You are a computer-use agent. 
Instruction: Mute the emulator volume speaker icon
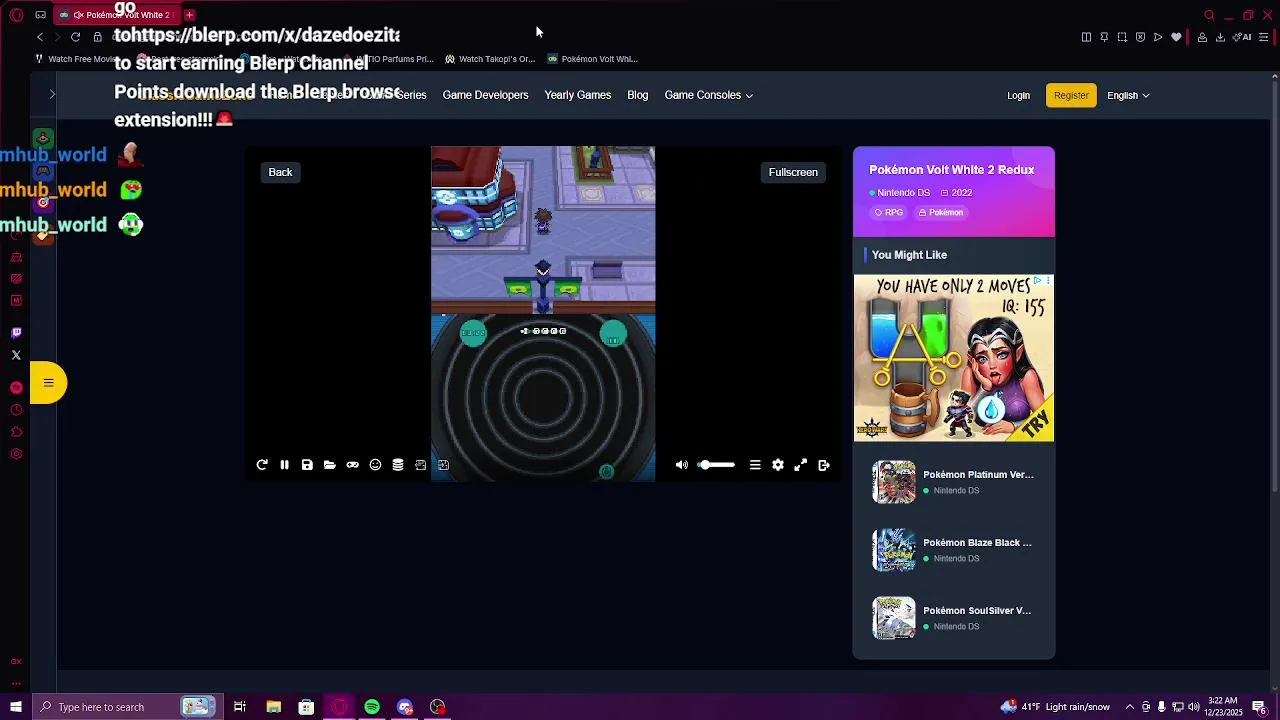[682, 465]
